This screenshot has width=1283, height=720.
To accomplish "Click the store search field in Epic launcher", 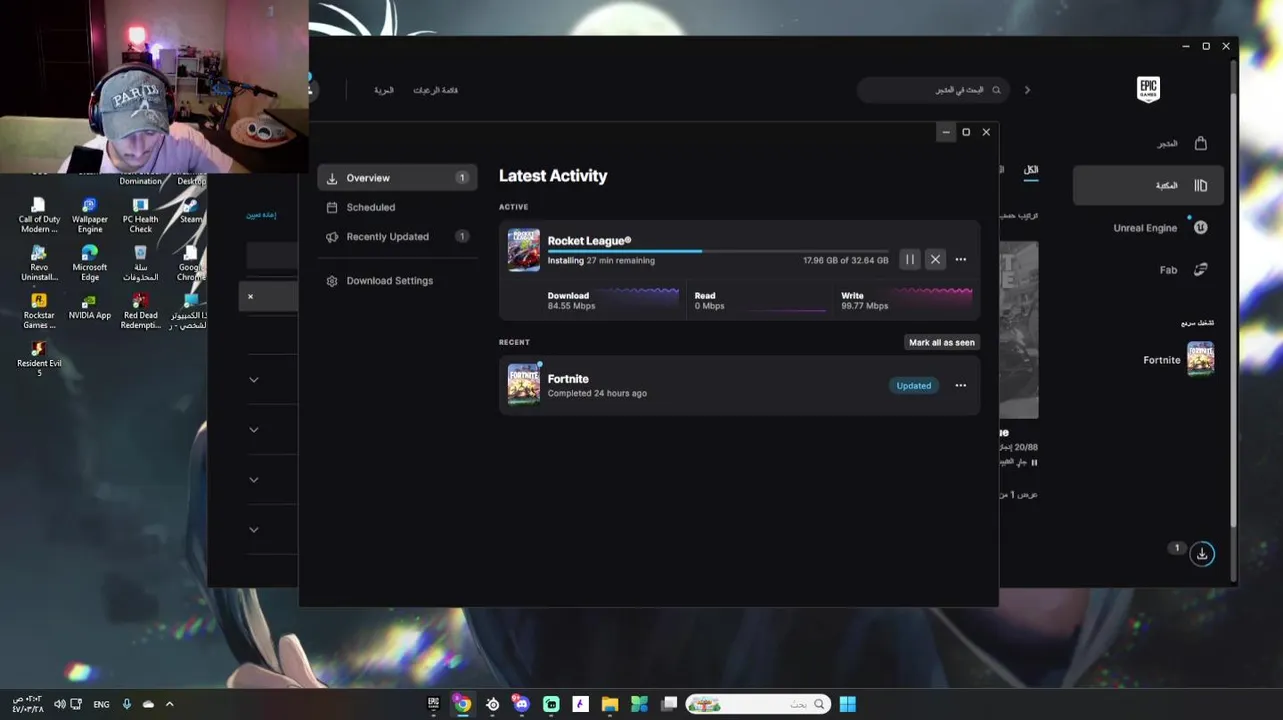I will (933, 90).
